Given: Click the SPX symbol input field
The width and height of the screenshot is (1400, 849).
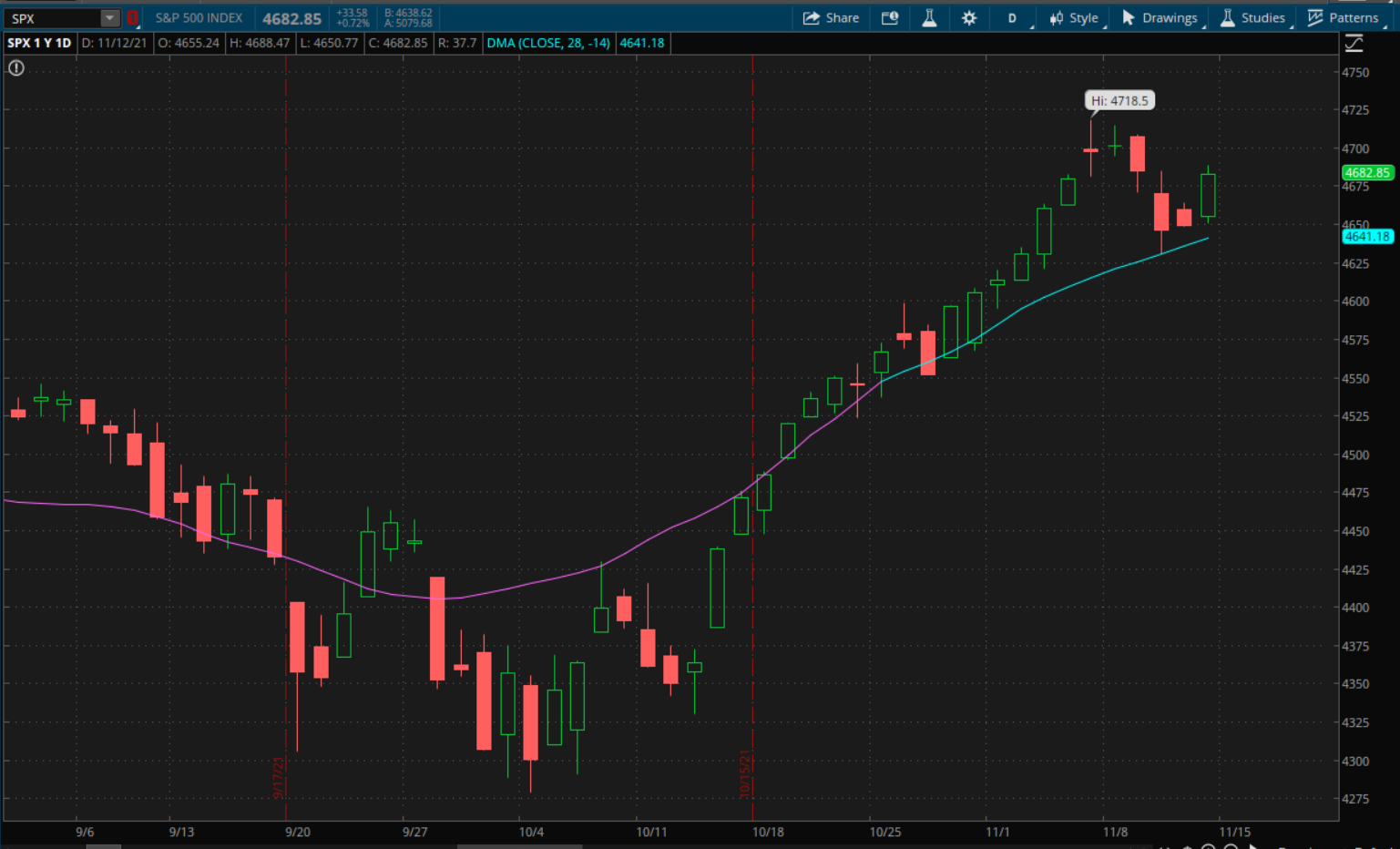Looking at the screenshot, I should 52,18.
